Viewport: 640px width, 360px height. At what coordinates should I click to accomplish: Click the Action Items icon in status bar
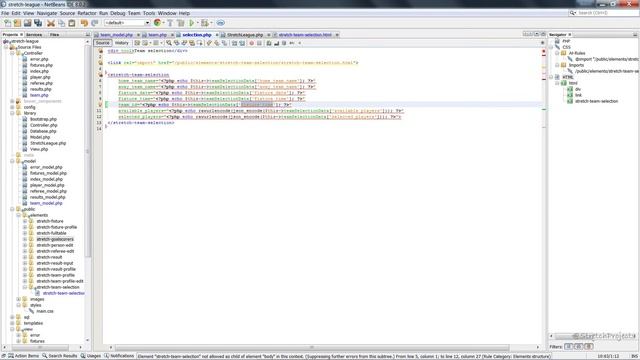click(11, 356)
